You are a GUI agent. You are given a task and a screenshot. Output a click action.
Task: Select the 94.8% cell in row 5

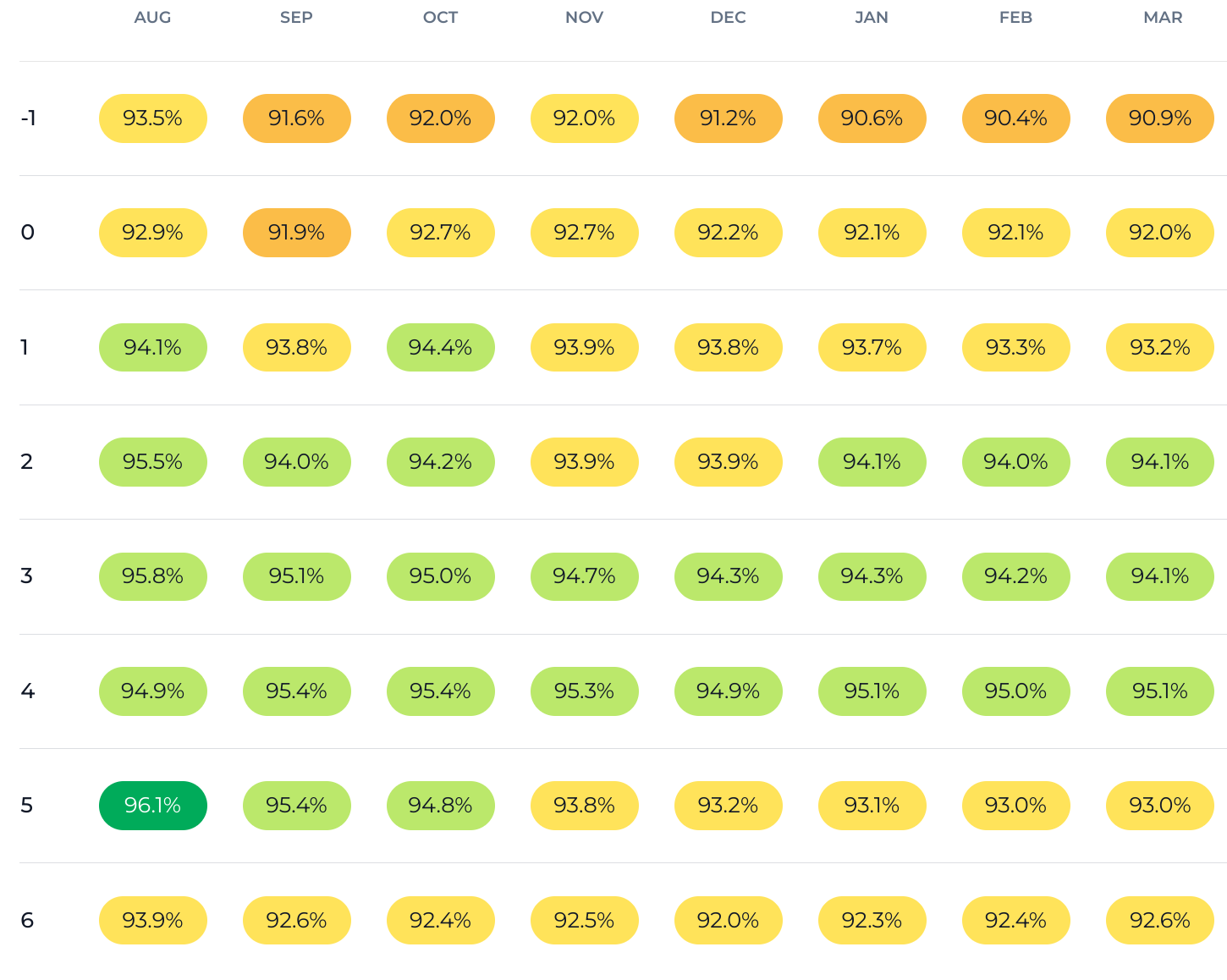pos(441,806)
